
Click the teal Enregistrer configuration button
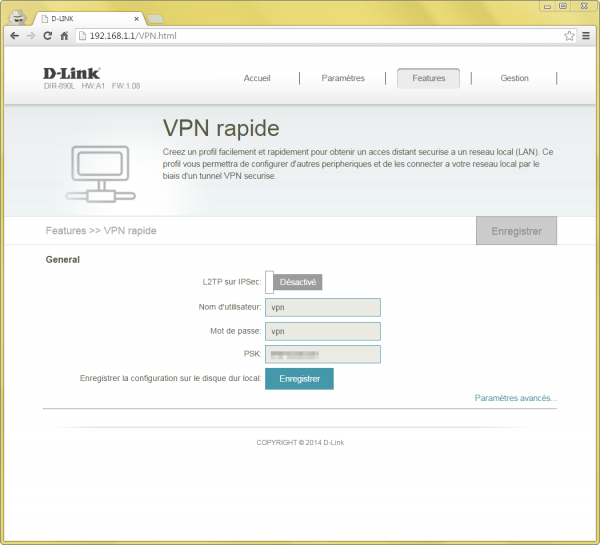pos(299,379)
